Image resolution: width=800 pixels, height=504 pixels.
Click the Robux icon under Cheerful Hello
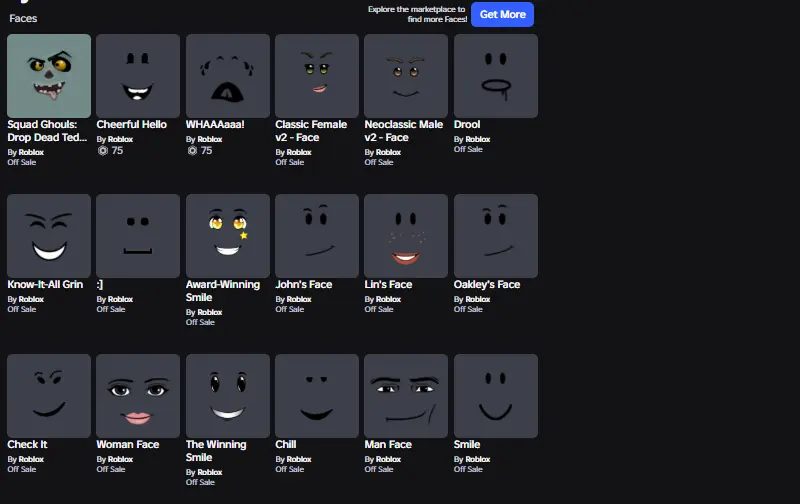click(103, 150)
